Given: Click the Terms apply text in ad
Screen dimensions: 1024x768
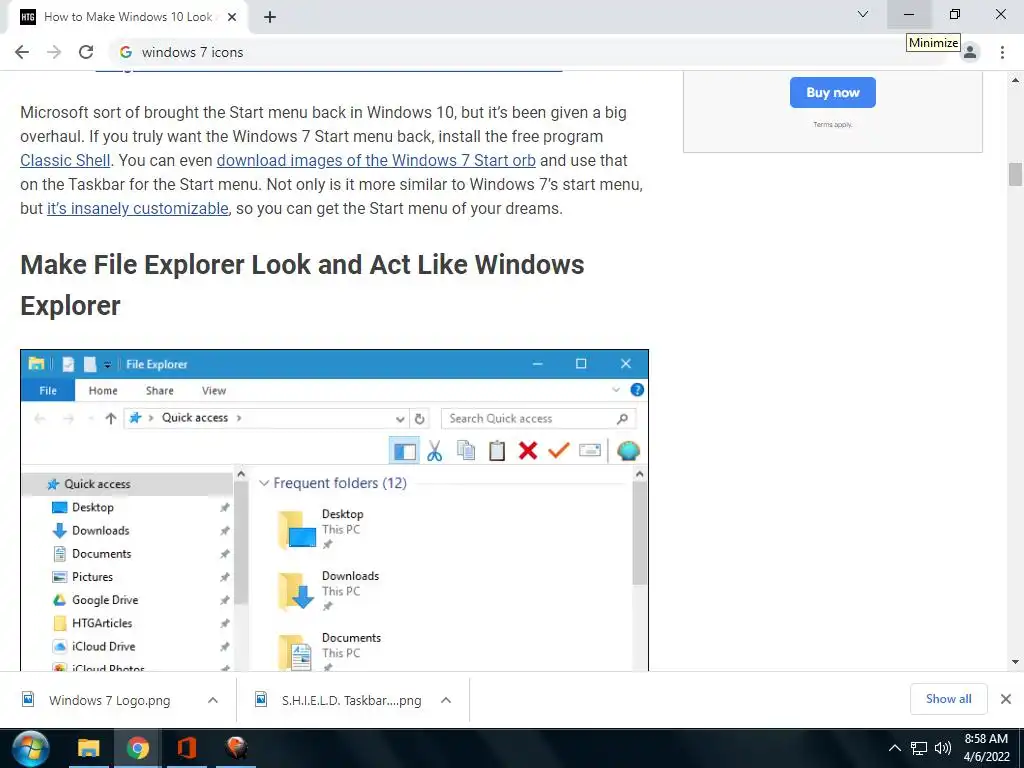Looking at the screenshot, I should tap(833, 124).
